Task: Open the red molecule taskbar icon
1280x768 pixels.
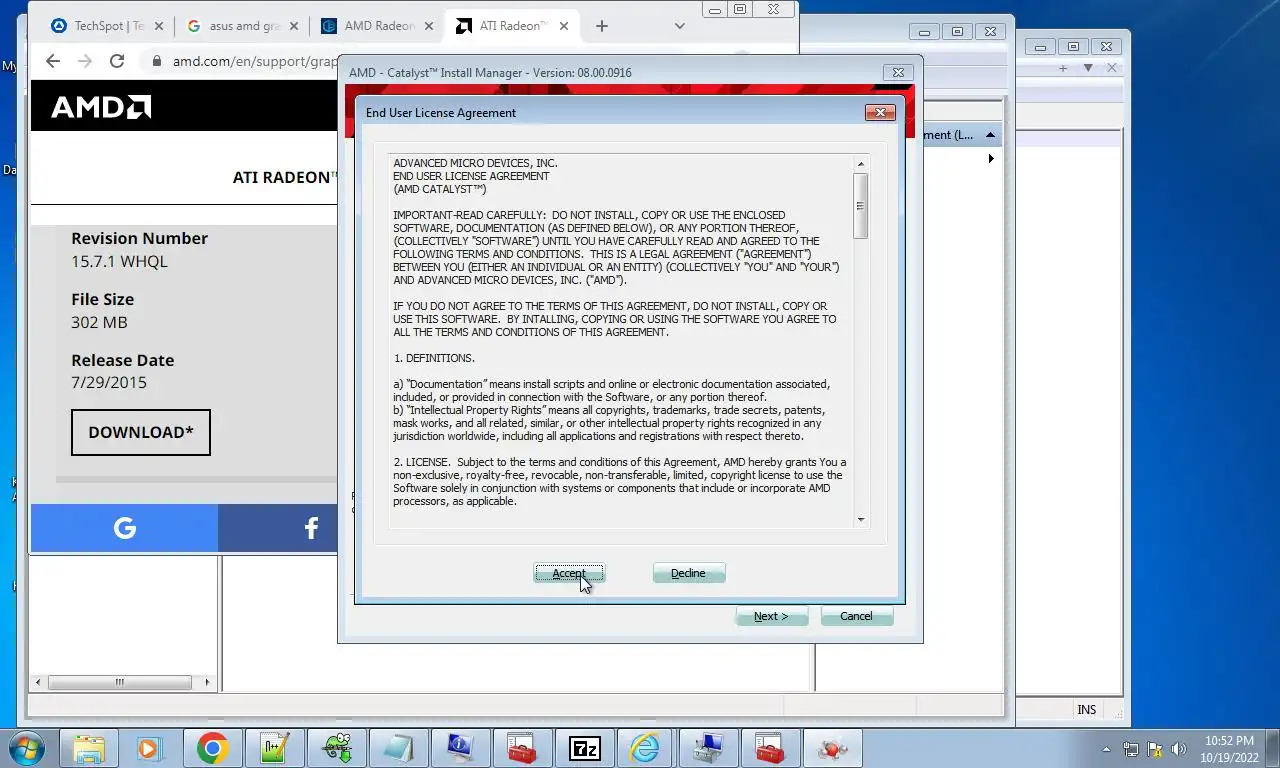Action: tap(831, 748)
